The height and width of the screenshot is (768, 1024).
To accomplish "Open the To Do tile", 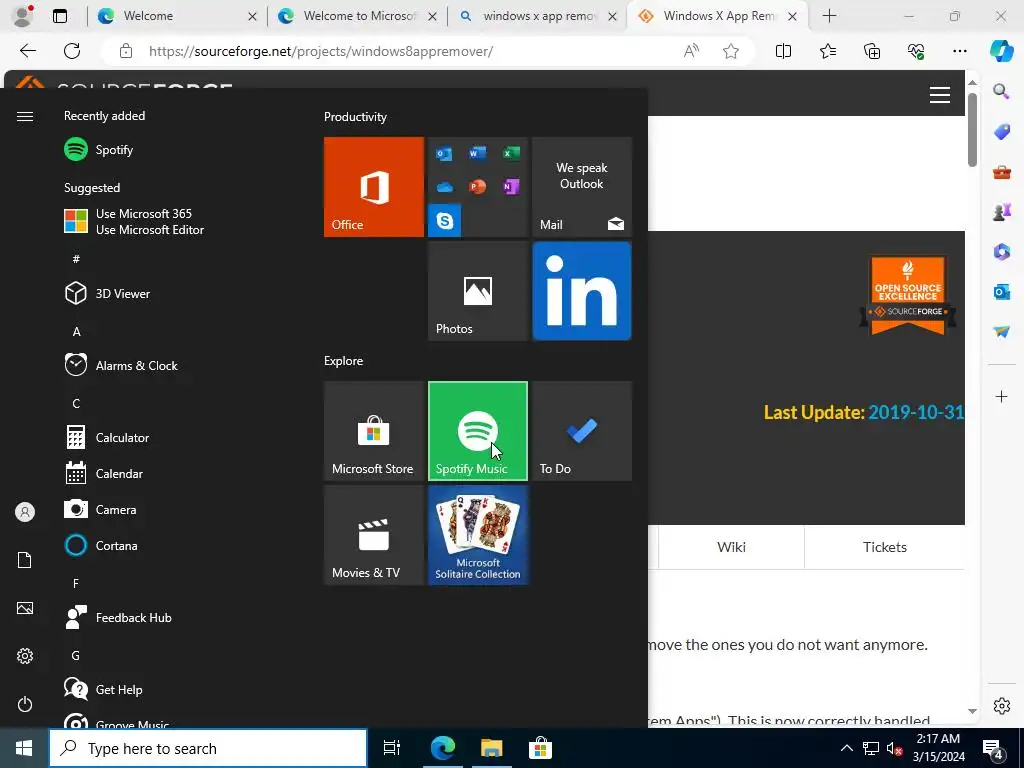I will 582,431.
